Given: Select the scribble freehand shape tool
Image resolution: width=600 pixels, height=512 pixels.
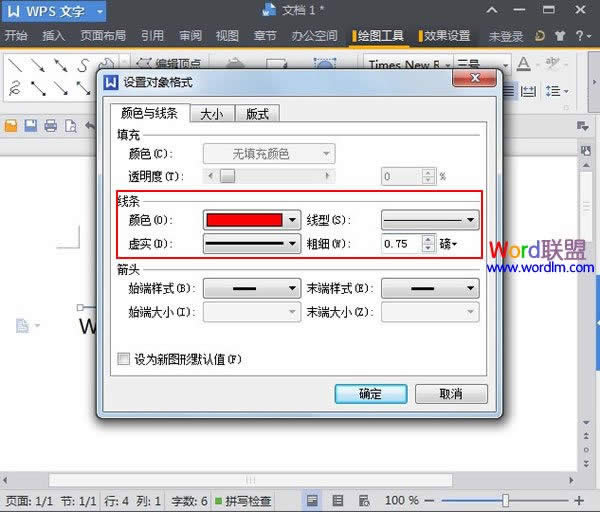Looking at the screenshot, I should click(15, 88).
